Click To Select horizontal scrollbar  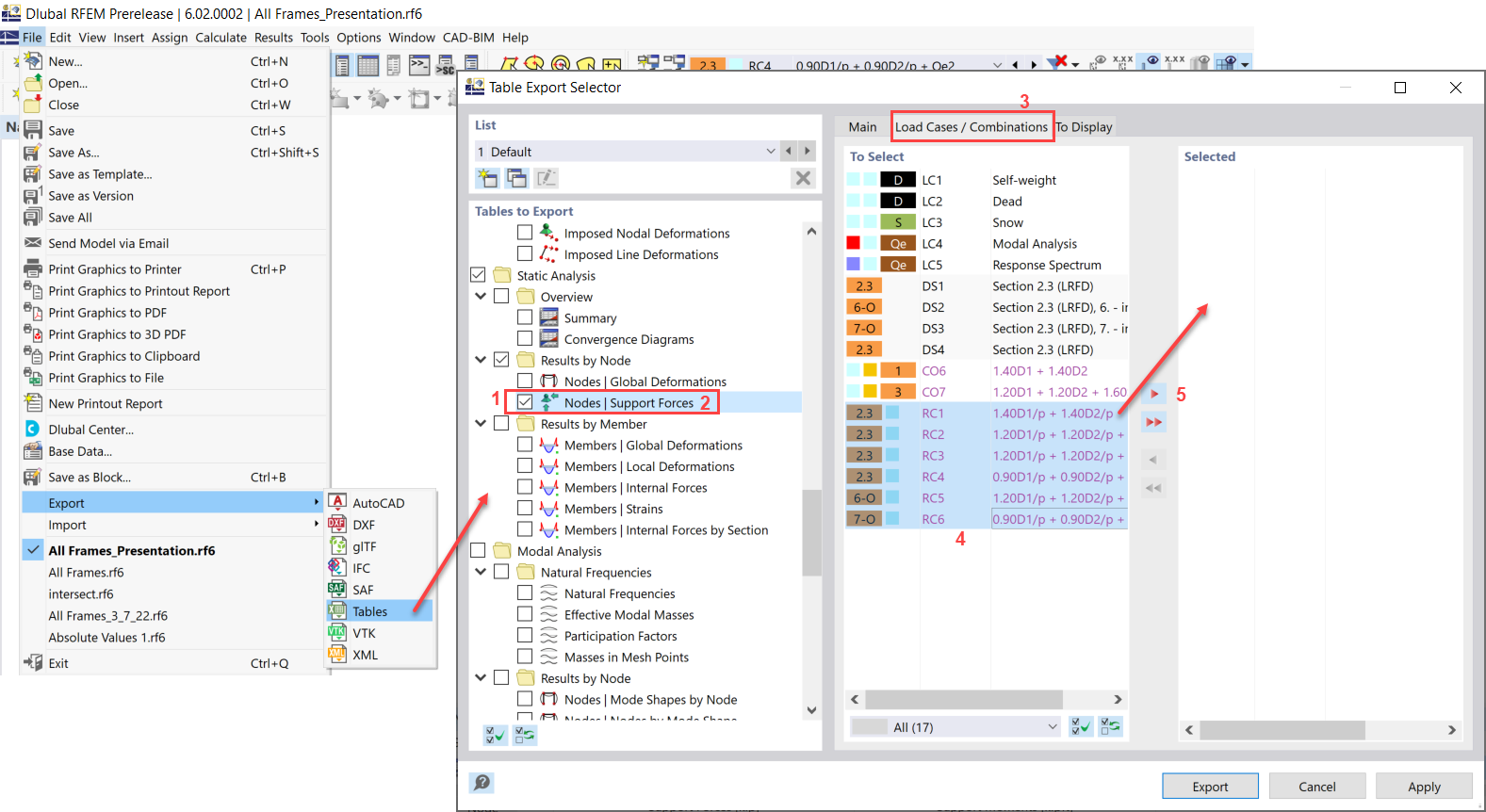(964, 699)
